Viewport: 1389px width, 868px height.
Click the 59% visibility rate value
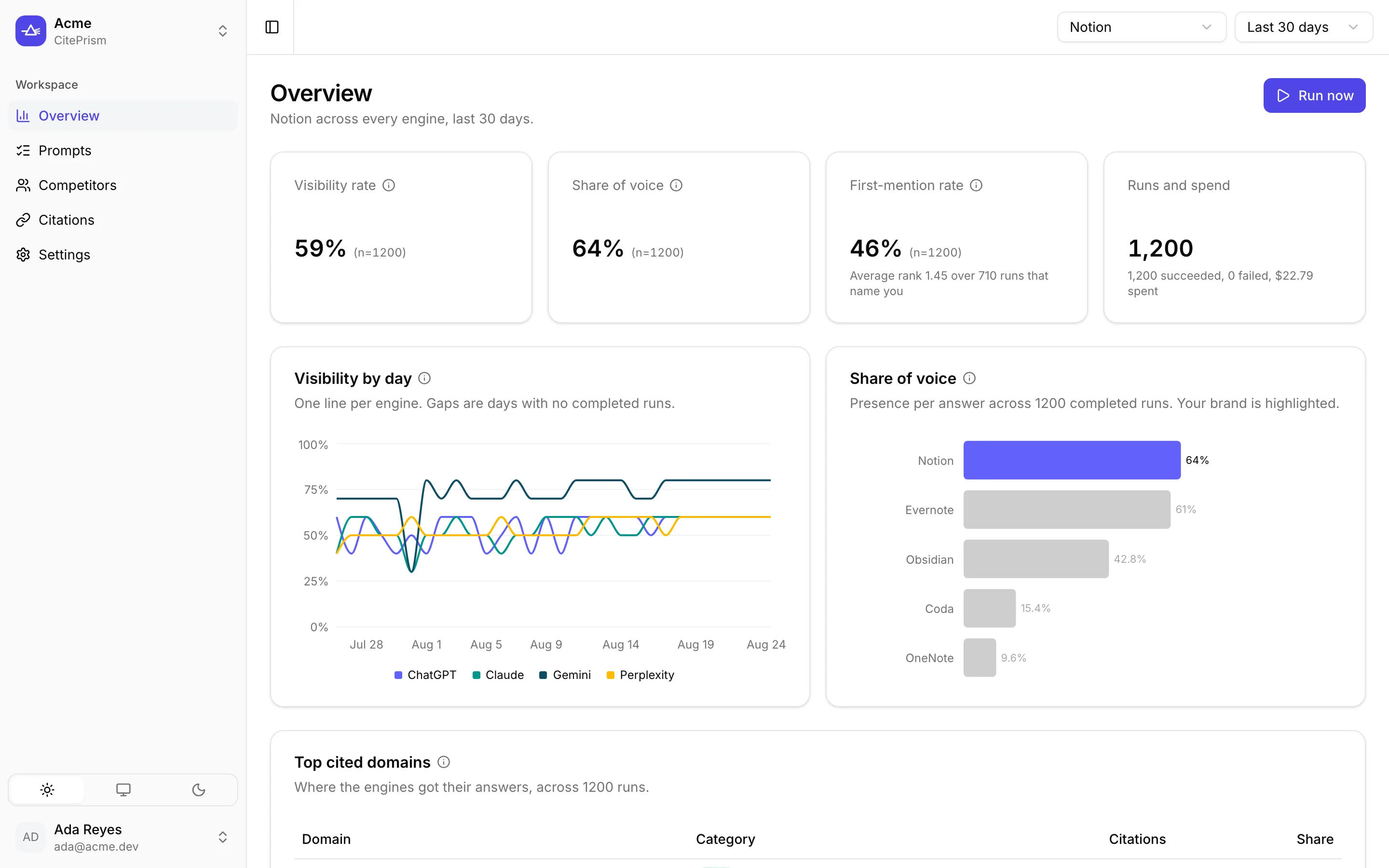click(x=320, y=248)
